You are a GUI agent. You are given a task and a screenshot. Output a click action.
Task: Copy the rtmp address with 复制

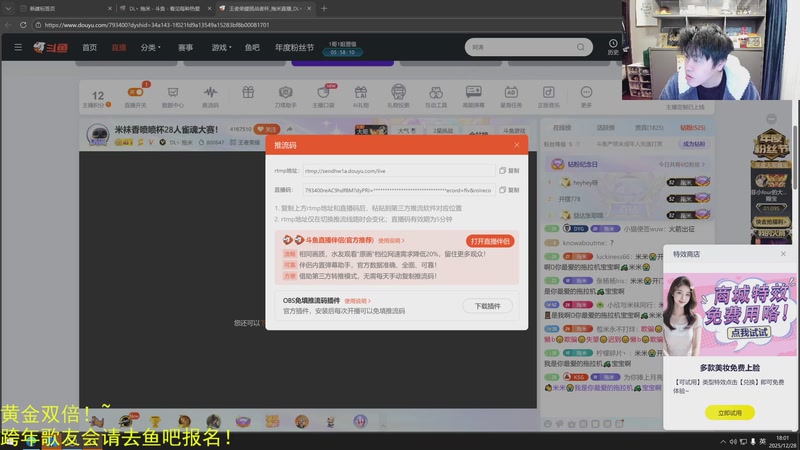pos(509,171)
